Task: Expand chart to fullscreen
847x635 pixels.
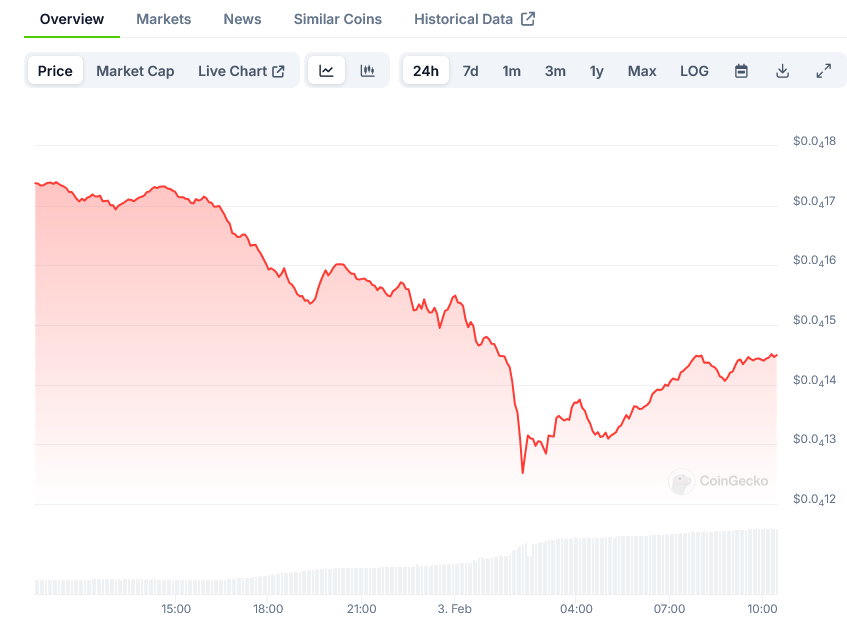Action: coord(823,71)
